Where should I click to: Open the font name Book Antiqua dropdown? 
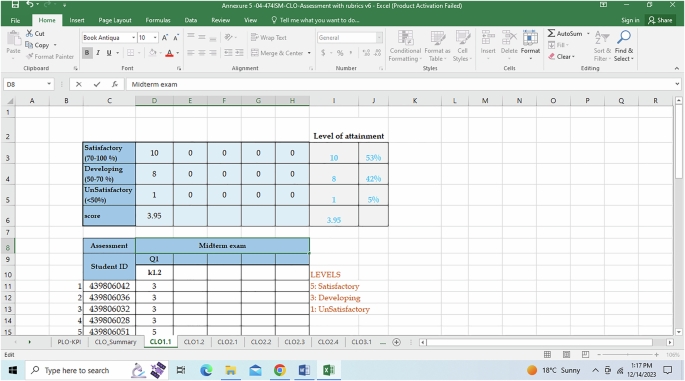tap(133, 38)
